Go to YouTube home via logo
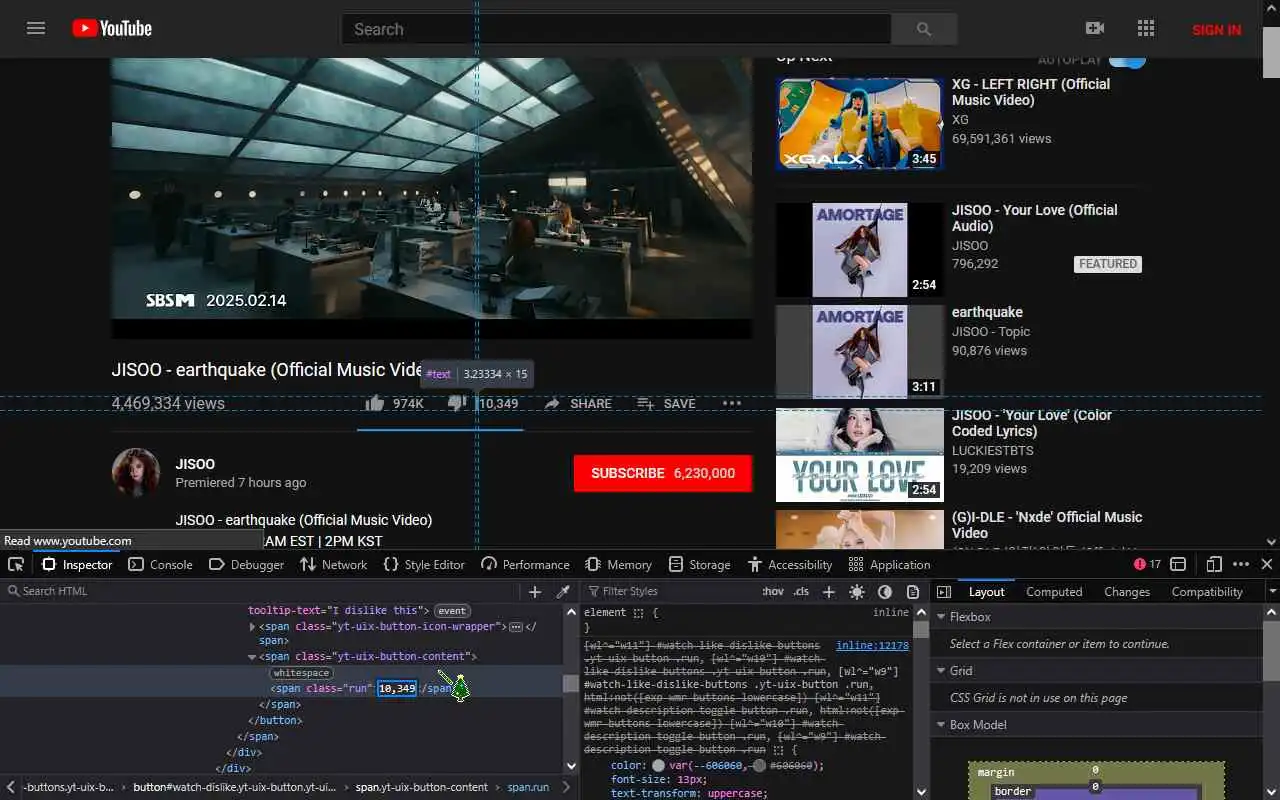Screen dimensions: 1280x800 [x=112, y=28]
